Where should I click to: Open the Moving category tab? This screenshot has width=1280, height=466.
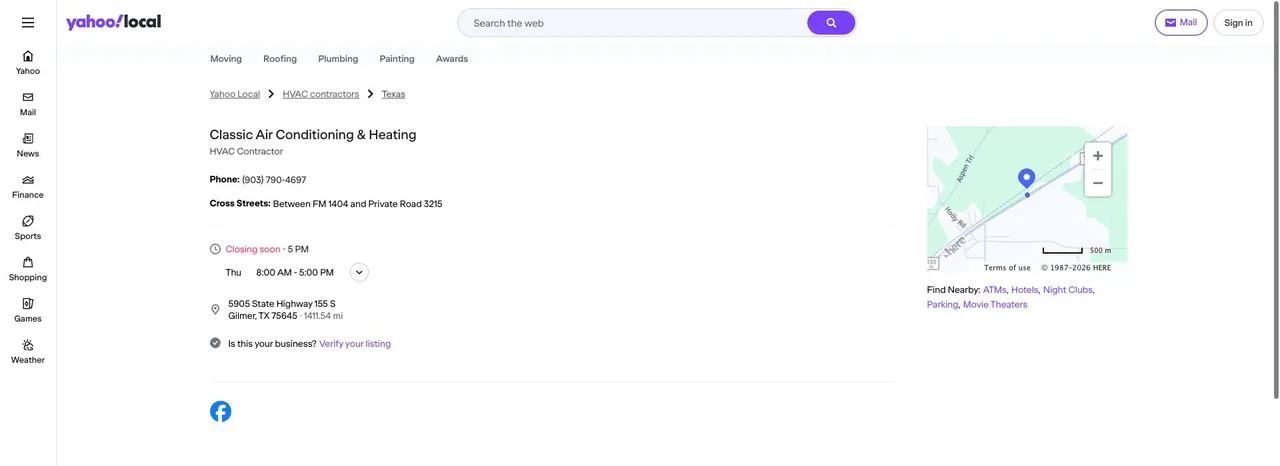(226, 59)
